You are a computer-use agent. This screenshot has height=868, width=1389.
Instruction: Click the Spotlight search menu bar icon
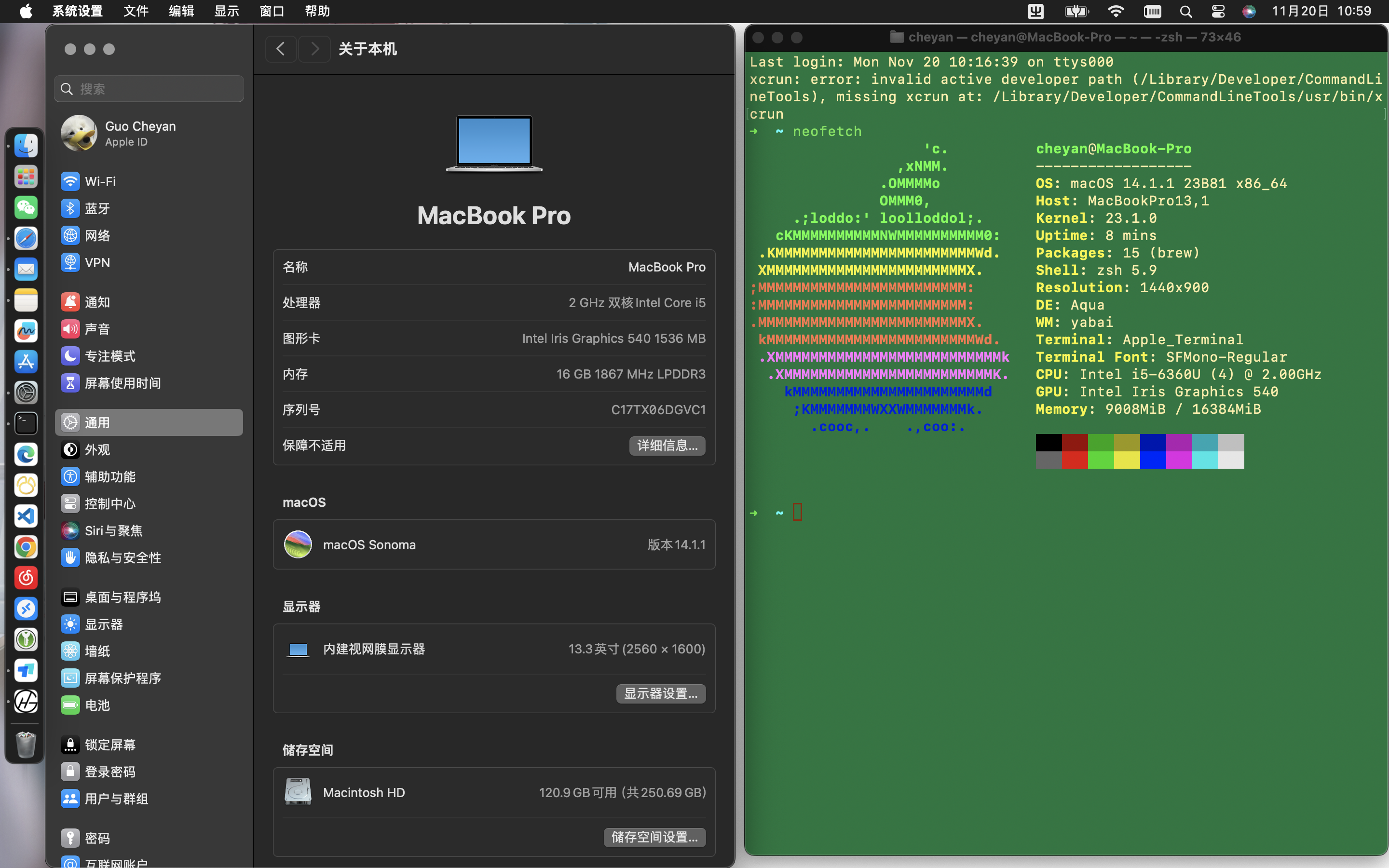[x=1186, y=12]
